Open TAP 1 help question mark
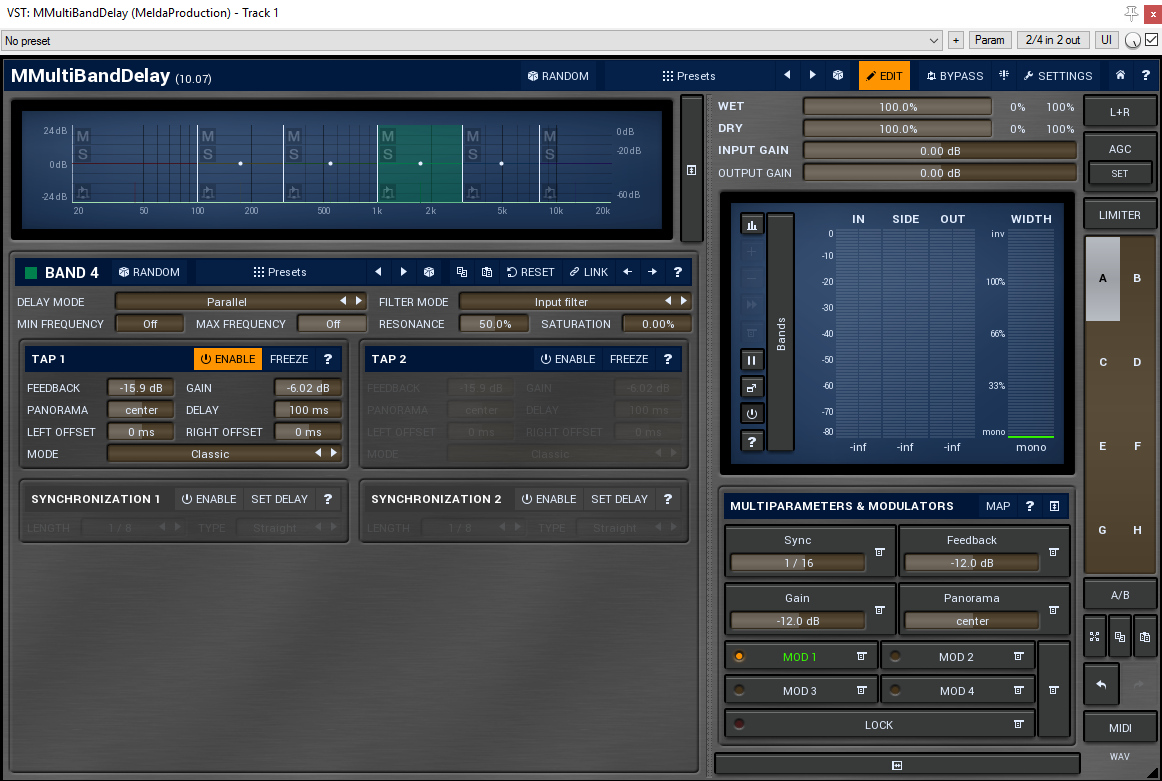 pyautogui.click(x=328, y=359)
